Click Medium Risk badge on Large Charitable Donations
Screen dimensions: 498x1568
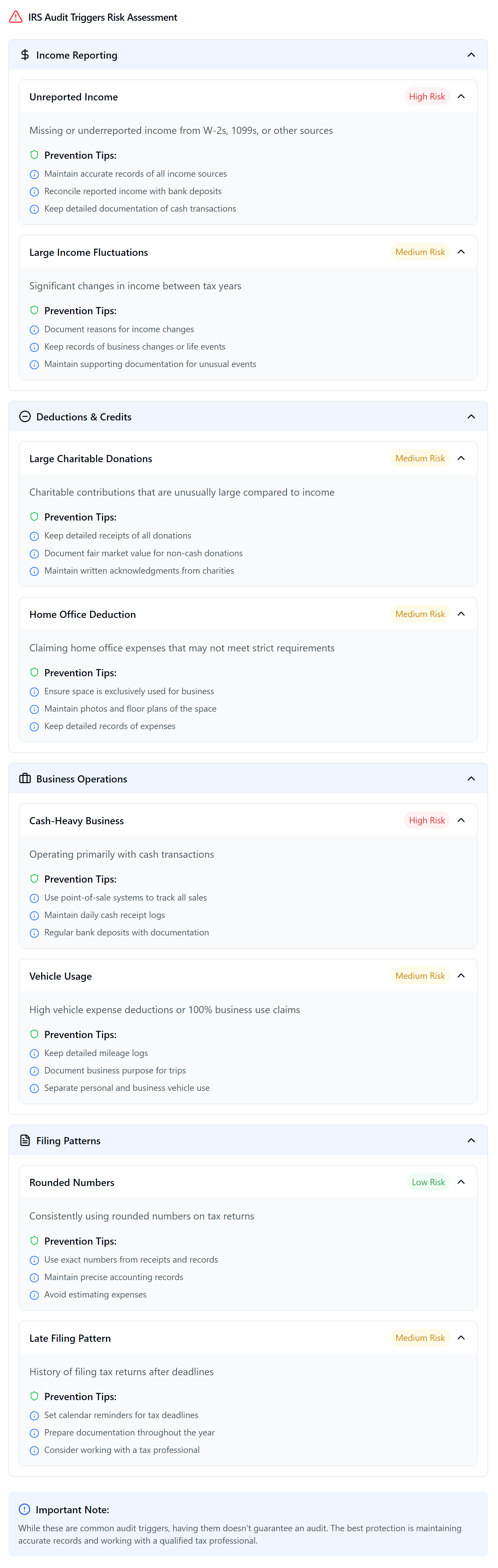click(x=419, y=458)
